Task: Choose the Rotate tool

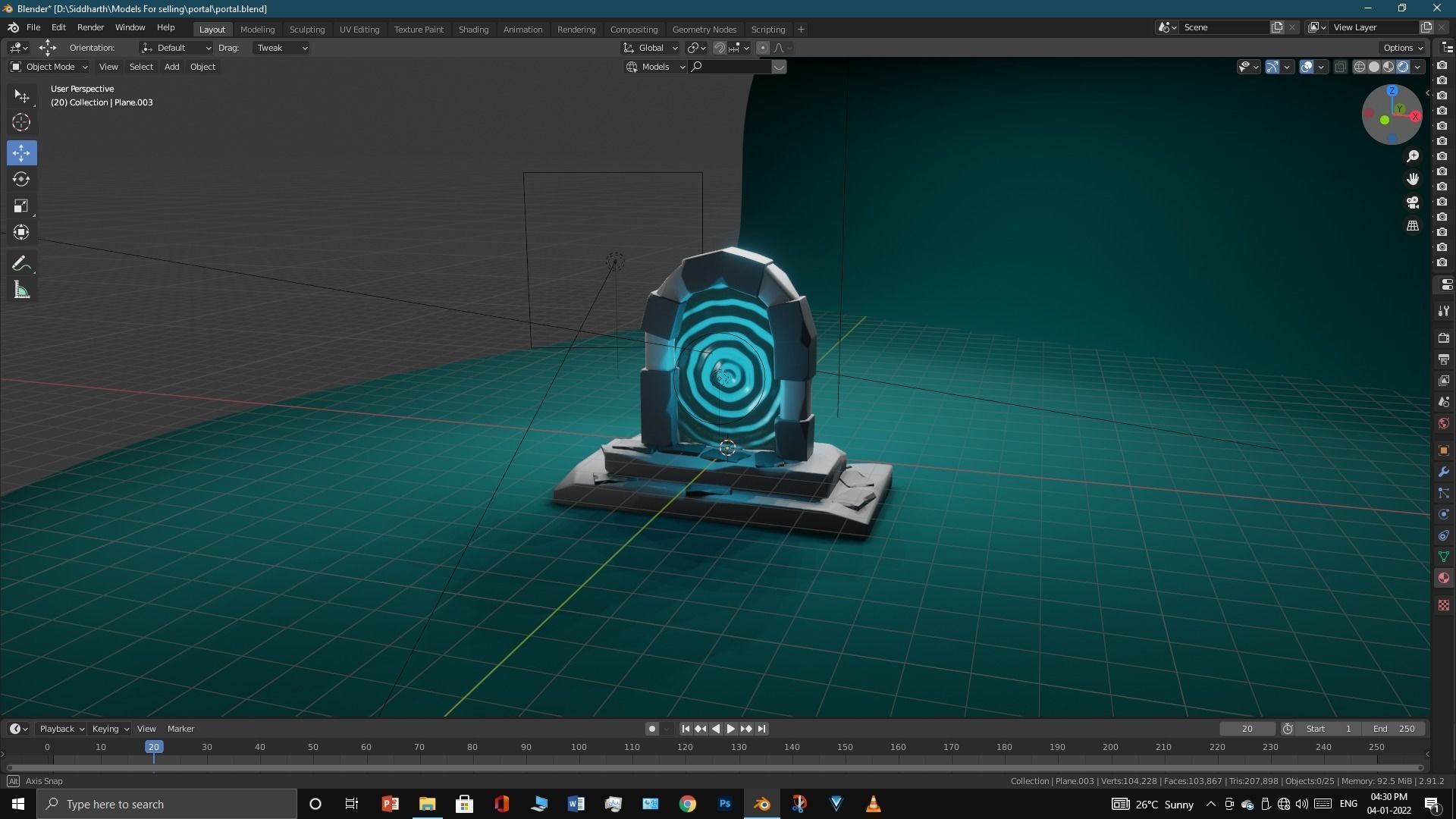Action: point(21,179)
